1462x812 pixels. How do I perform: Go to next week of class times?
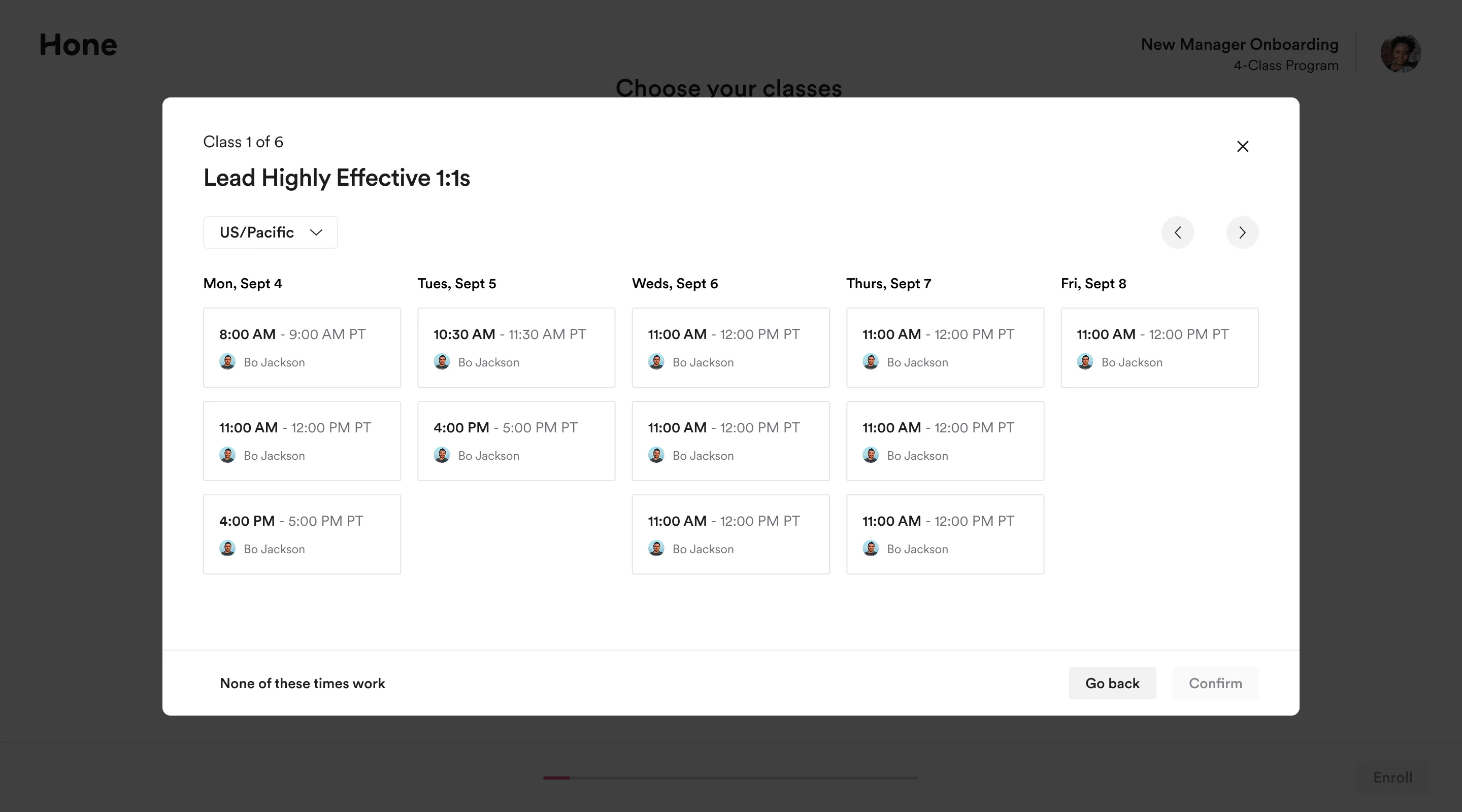click(1242, 232)
